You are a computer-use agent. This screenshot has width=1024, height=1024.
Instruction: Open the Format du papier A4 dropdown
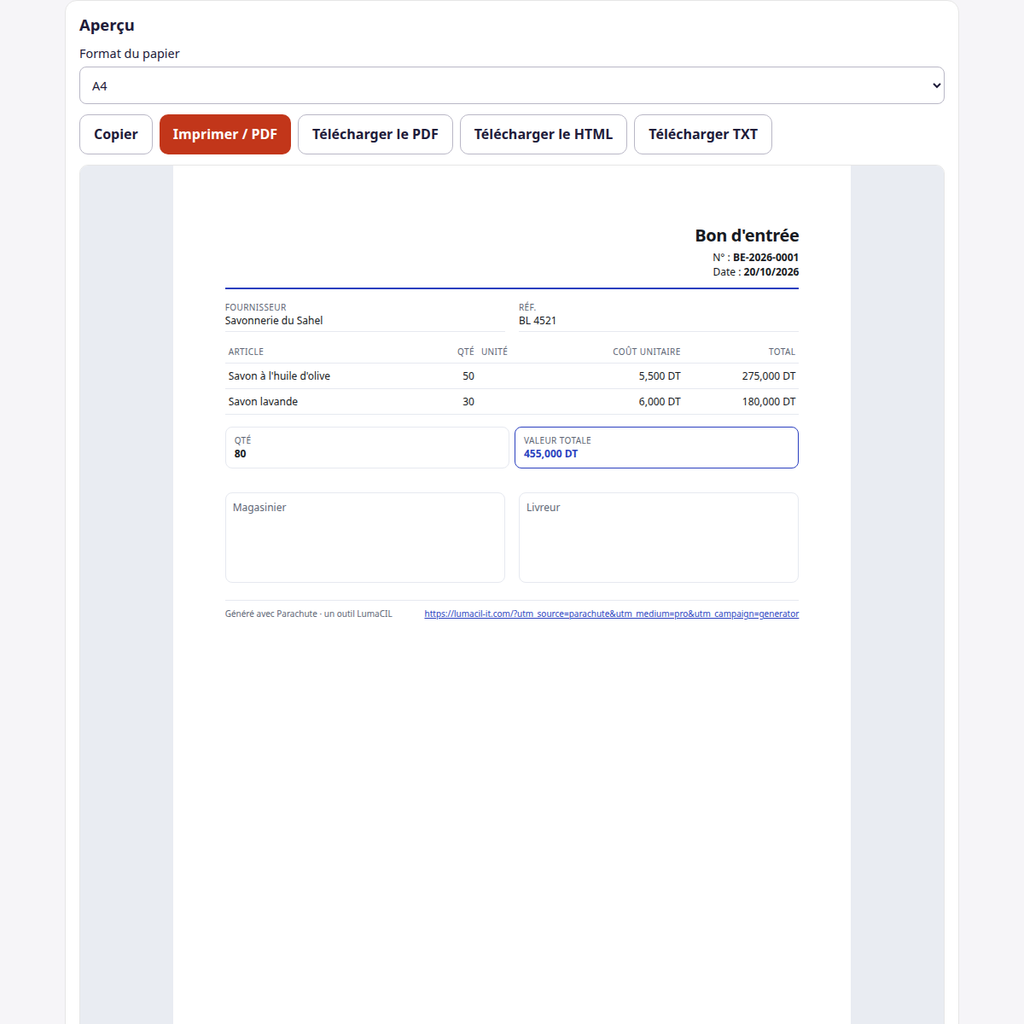[511, 86]
